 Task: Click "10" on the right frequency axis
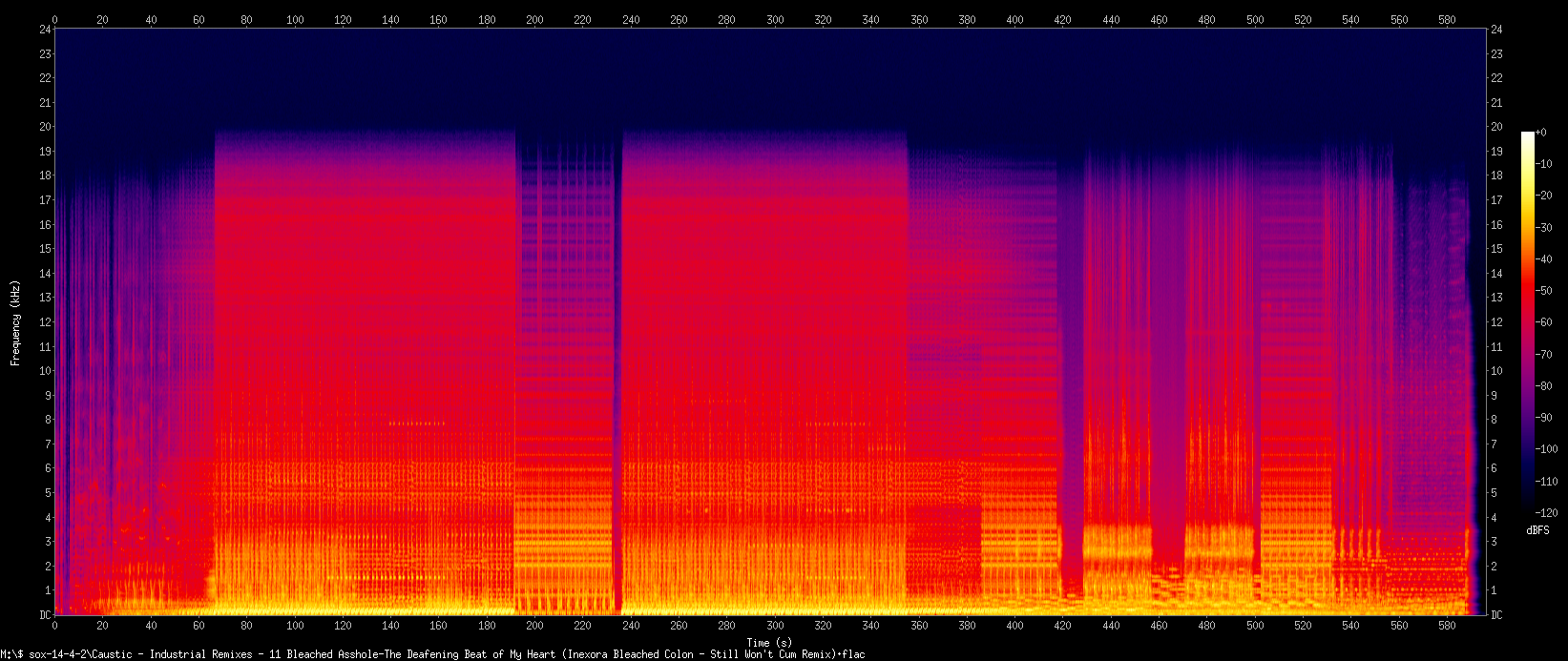pos(1496,371)
